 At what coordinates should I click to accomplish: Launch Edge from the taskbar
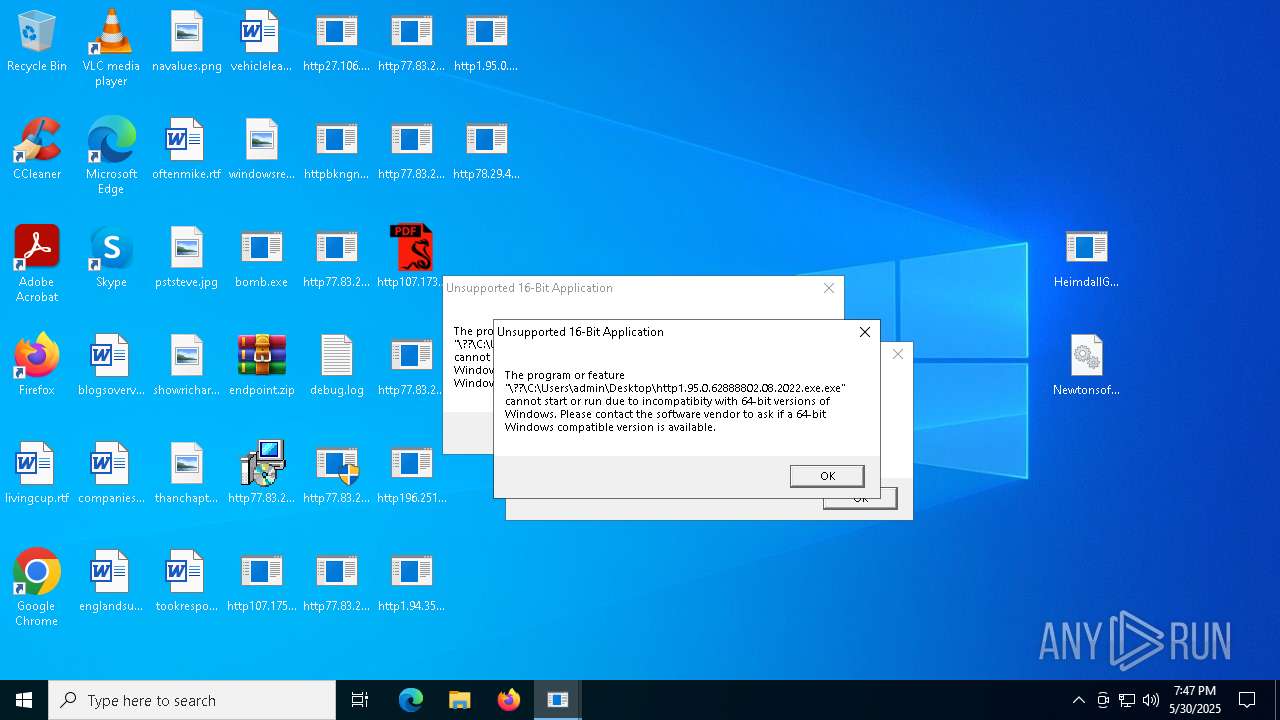(x=411, y=700)
